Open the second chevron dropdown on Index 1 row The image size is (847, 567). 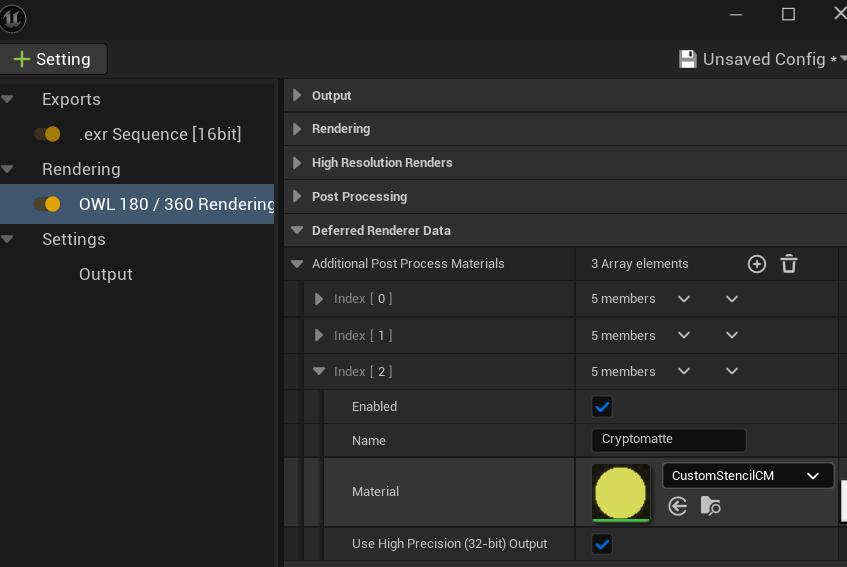[x=732, y=335]
